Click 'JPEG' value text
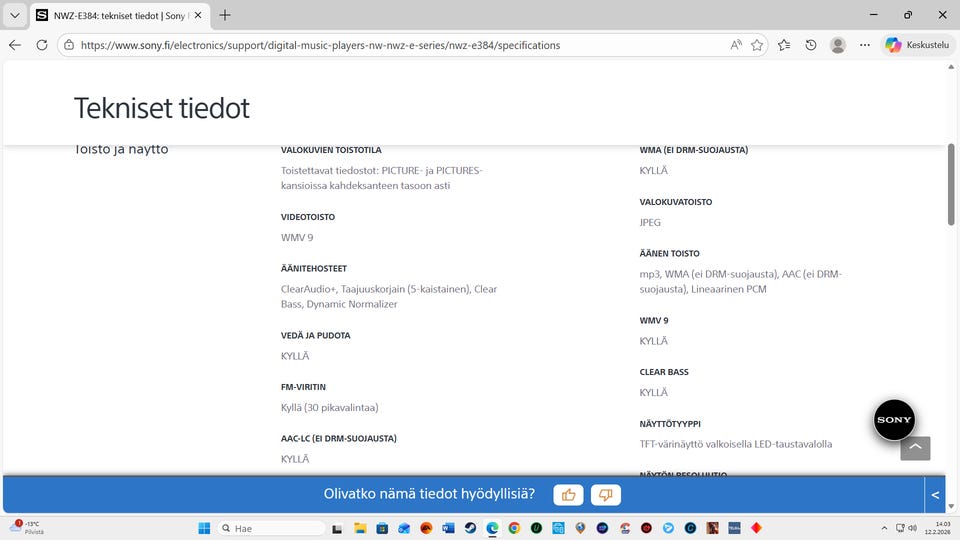The height and width of the screenshot is (540, 960). pos(650,223)
